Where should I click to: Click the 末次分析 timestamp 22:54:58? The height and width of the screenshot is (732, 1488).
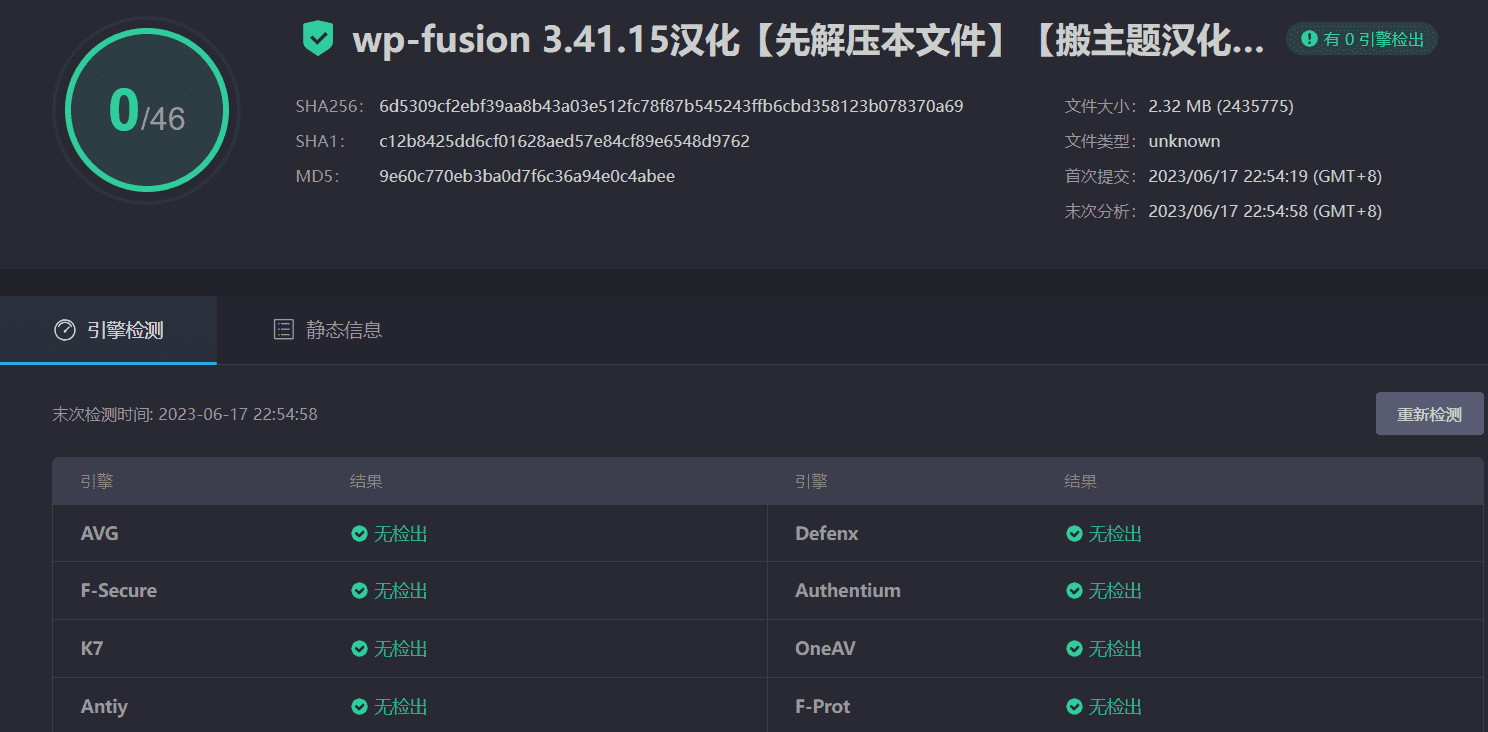pyautogui.click(x=1265, y=211)
